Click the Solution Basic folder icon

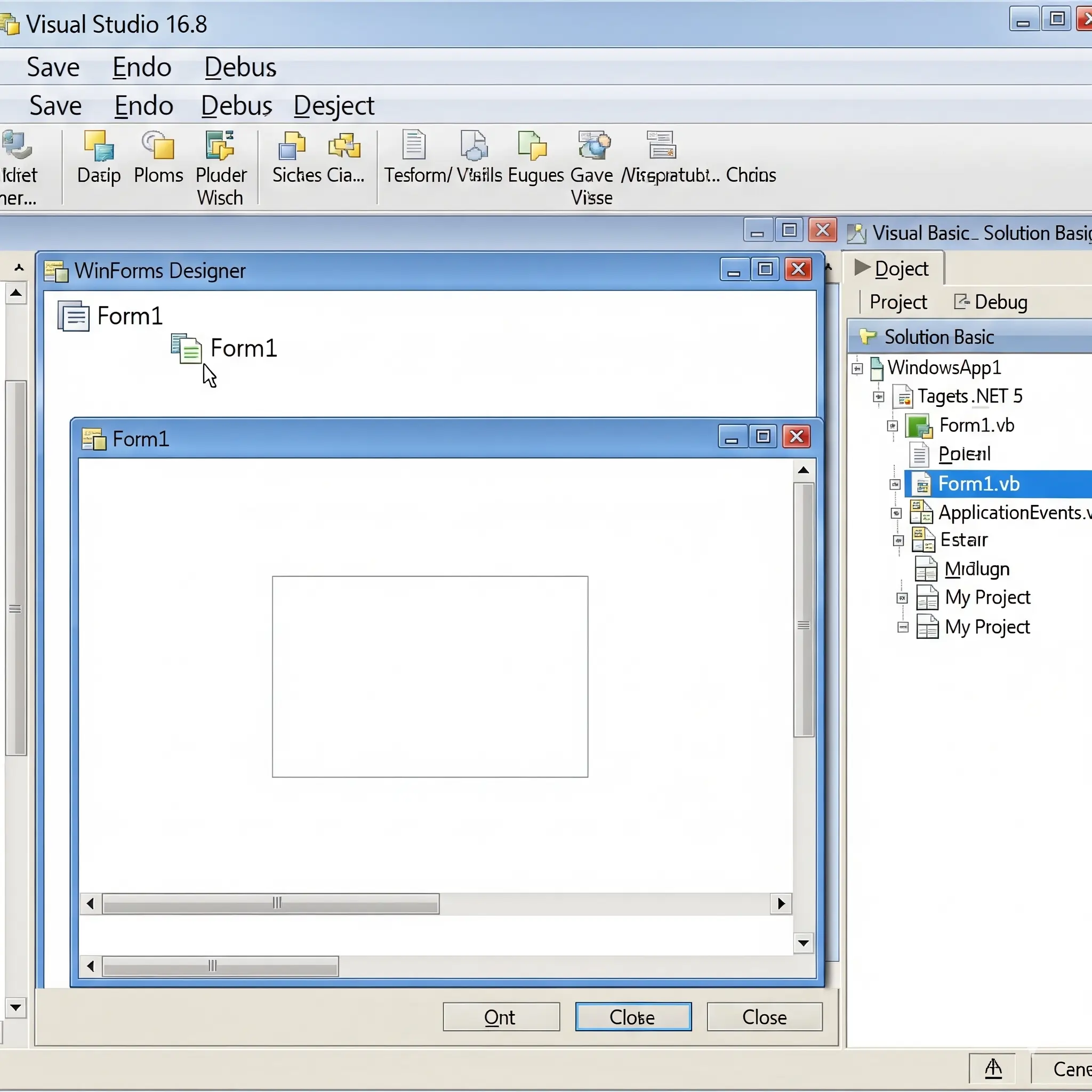pos(868,337)
